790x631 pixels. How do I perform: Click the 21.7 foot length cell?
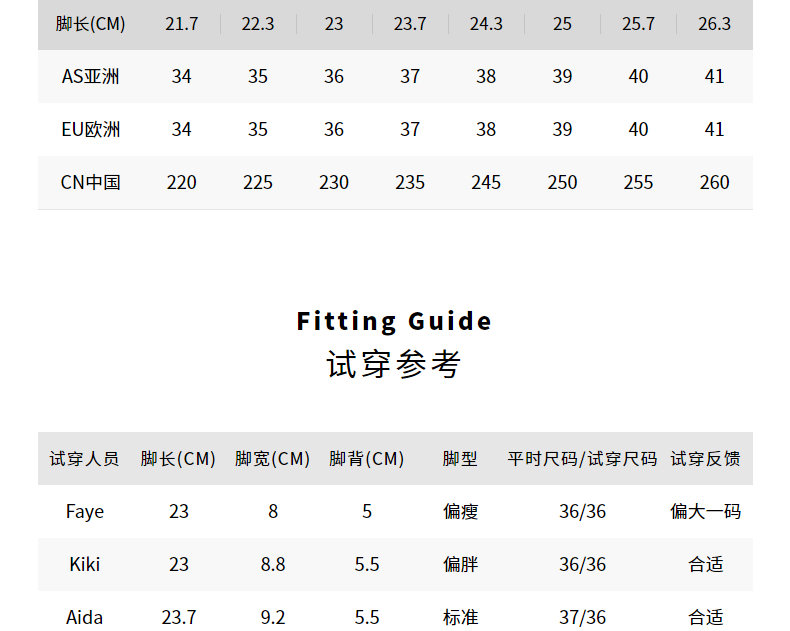[x=181, y=24]
